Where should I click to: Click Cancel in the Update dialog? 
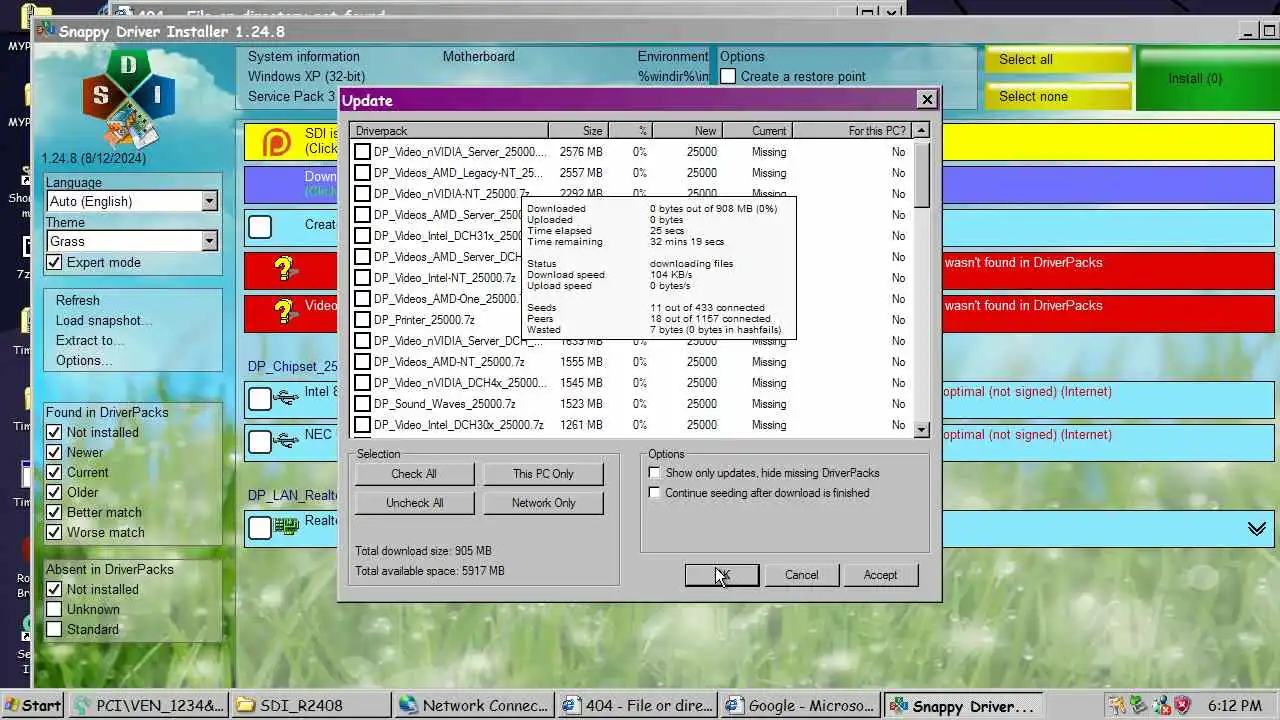(801, 575)
